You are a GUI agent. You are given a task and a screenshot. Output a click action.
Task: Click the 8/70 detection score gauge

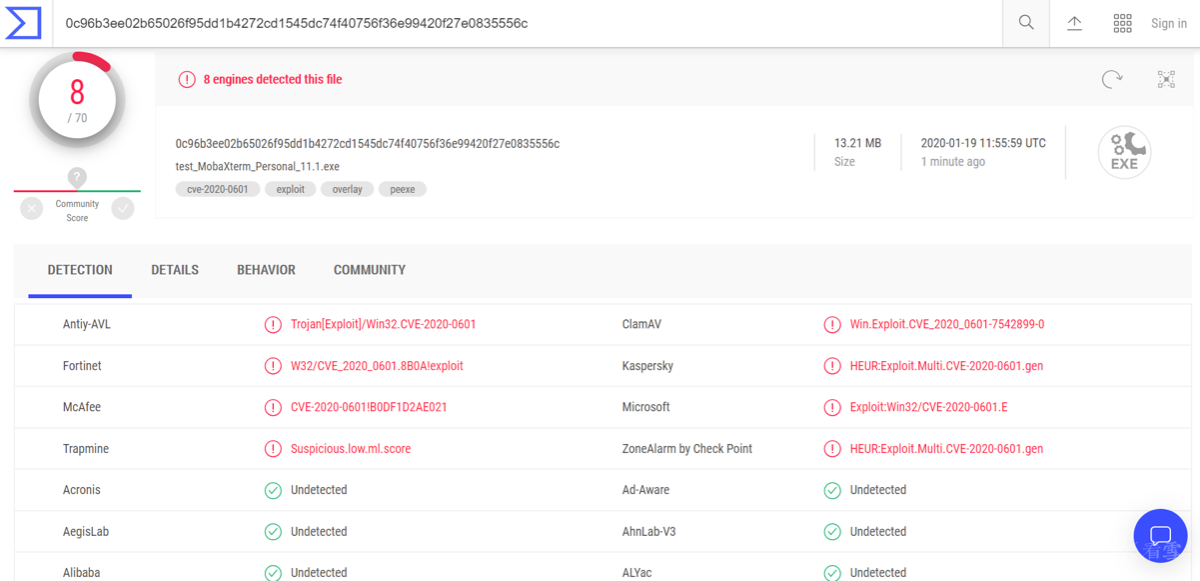click(x=77, y=100)
